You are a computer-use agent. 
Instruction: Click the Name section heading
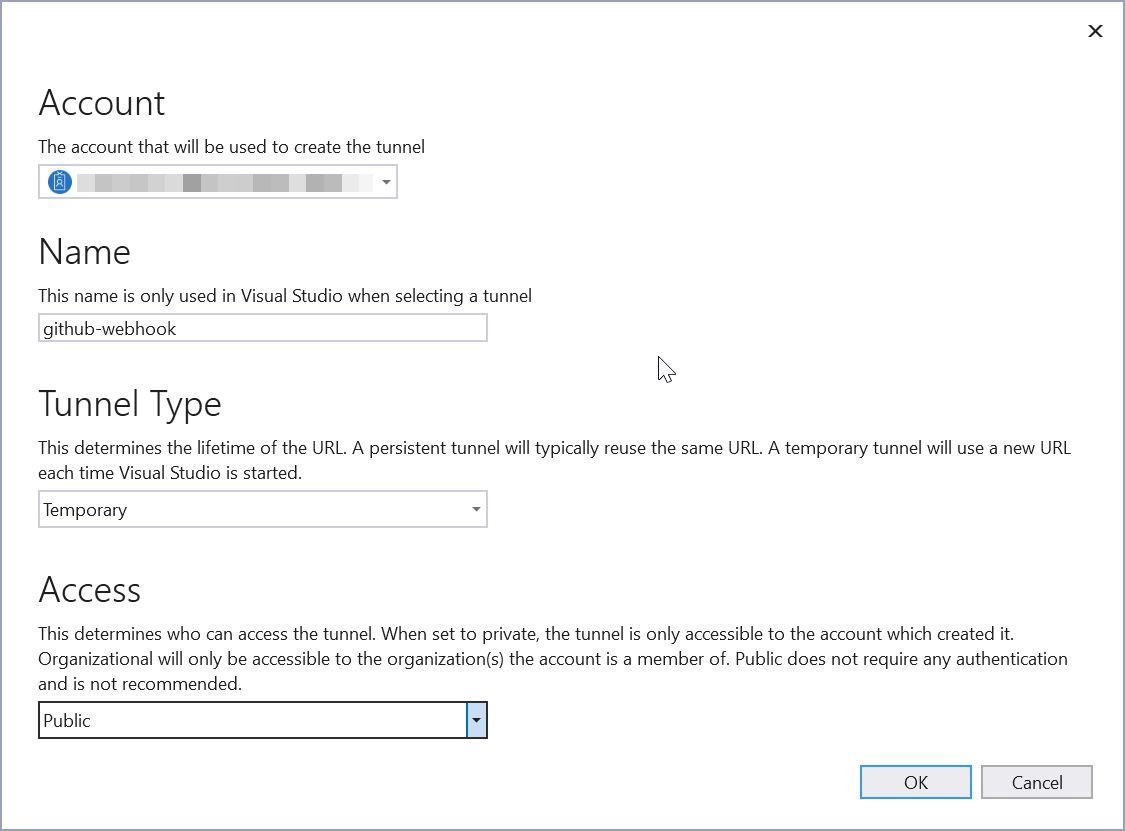[x=84, y=252]
